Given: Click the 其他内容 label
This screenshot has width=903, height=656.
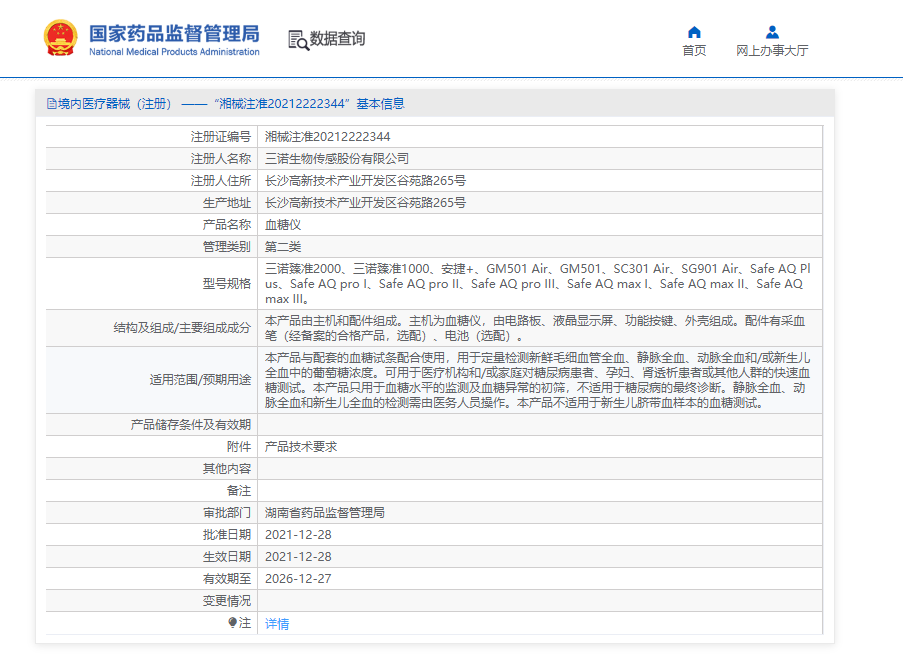Looking at the screenshot, I should pos(227,469).
